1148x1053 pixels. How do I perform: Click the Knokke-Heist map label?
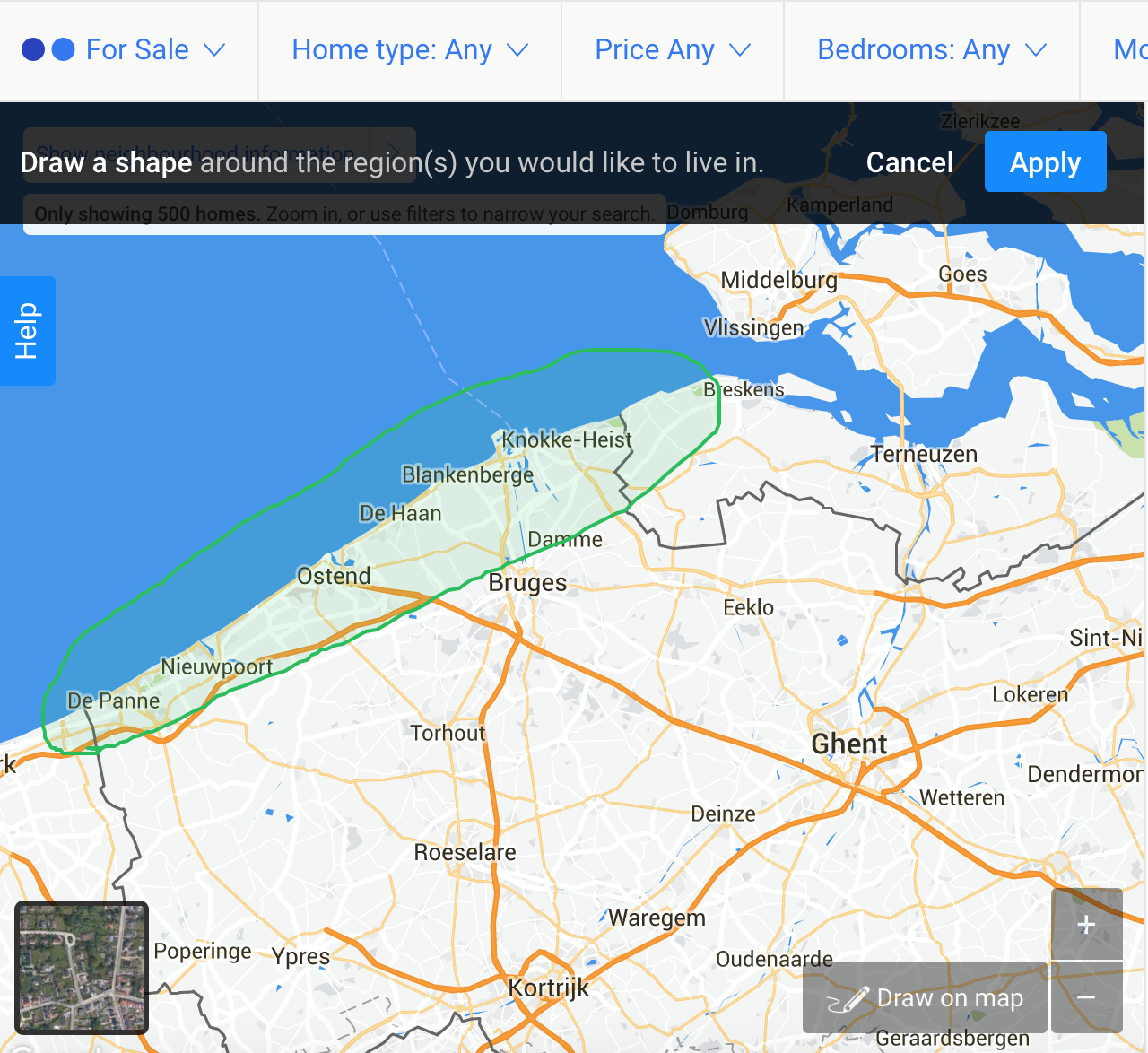[x=567, y=439]
